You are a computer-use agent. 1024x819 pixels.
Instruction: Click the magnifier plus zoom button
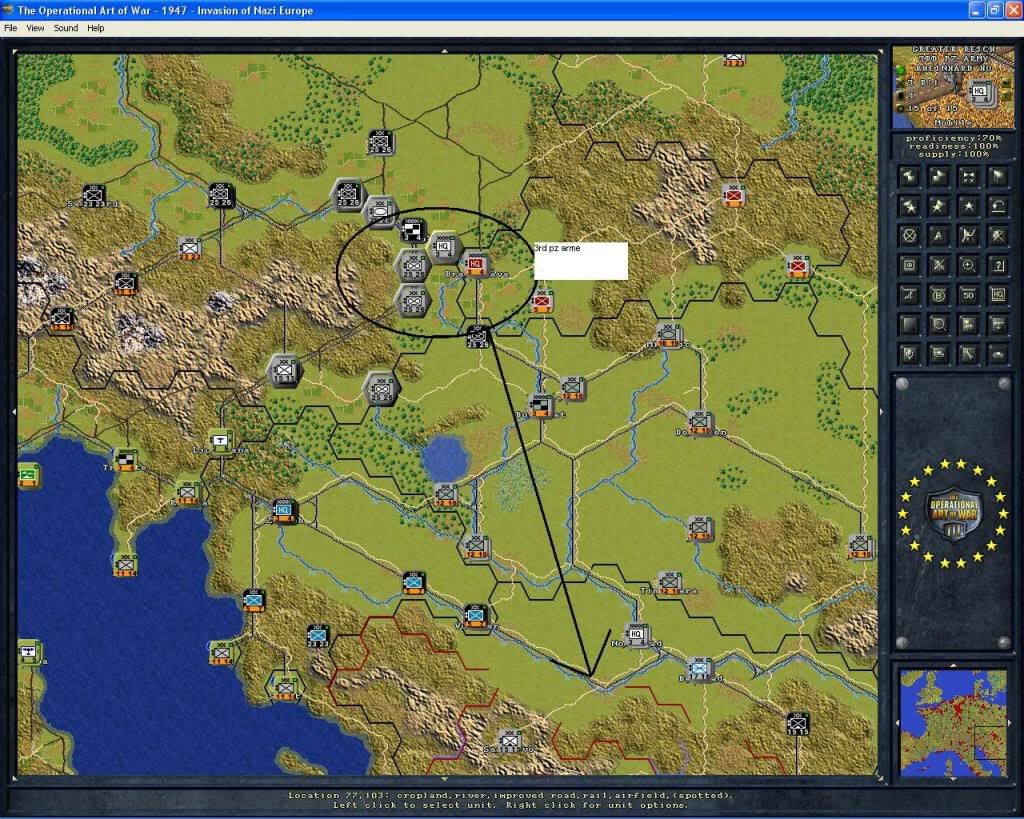point(968,265)
